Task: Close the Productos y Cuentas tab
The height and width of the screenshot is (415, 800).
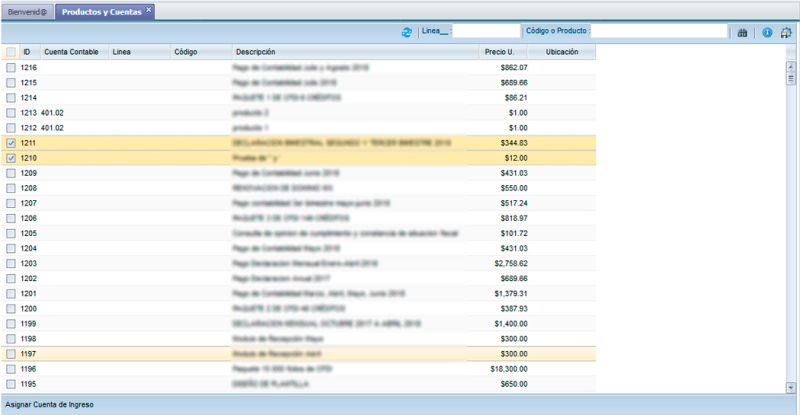Action: pos(149,10)
